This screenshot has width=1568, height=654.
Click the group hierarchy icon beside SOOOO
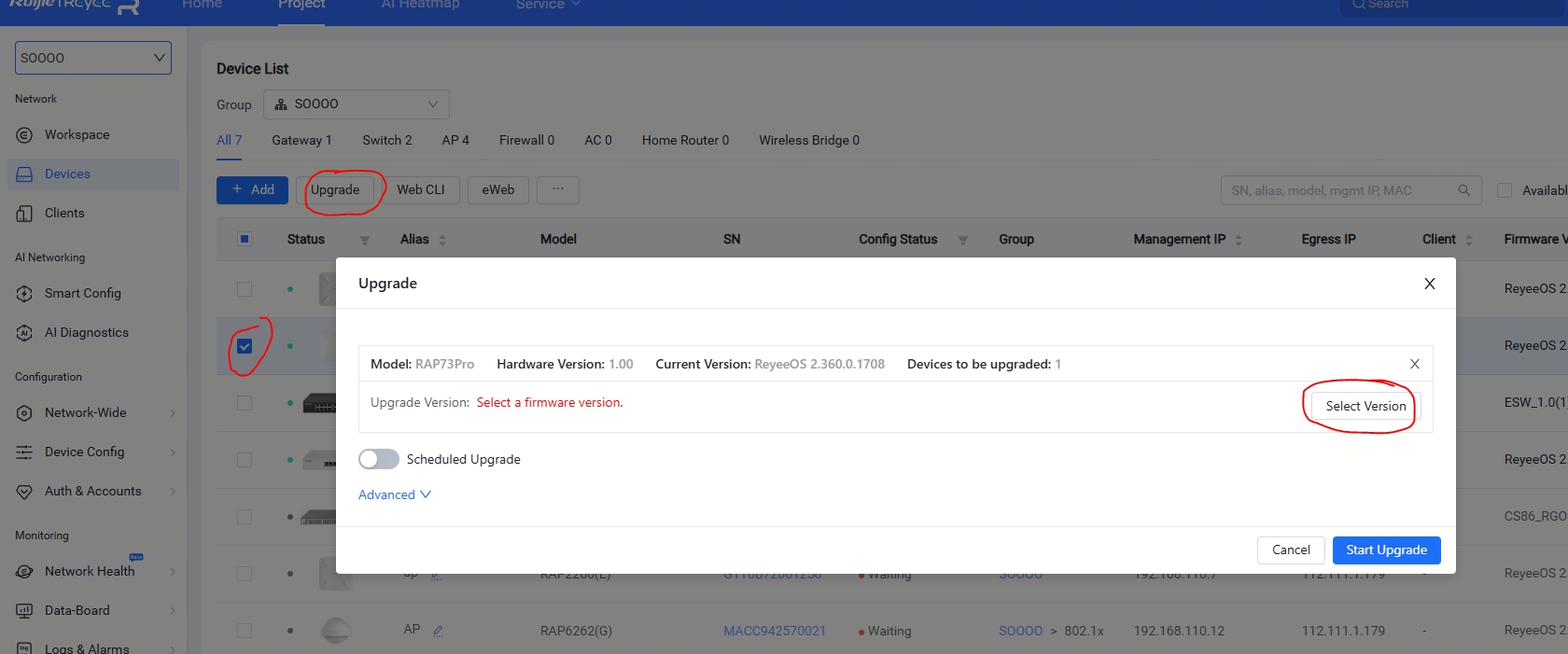point(281,104)
